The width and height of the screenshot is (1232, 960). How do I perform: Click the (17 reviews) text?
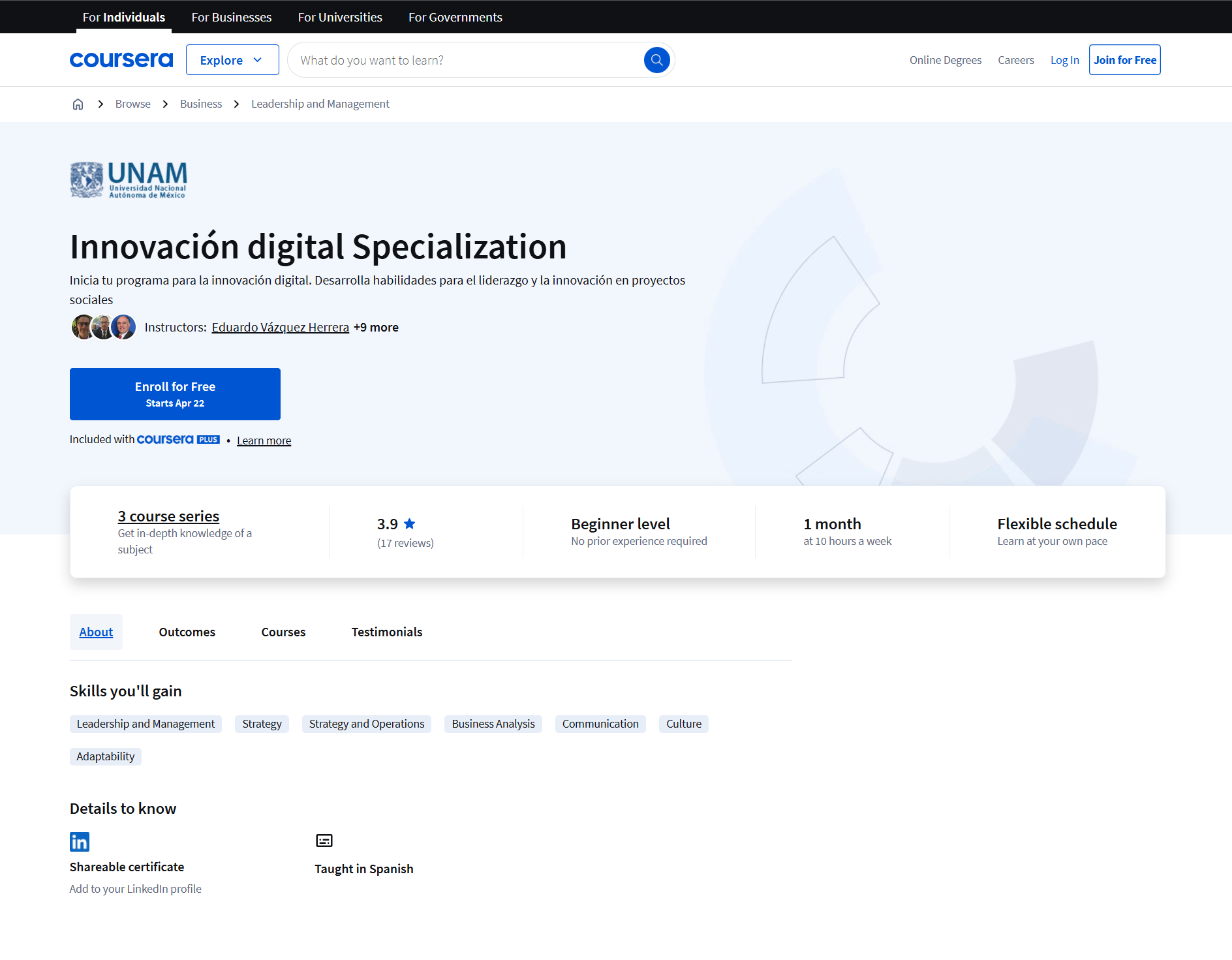pyautogui.click(x=405, y=543)
